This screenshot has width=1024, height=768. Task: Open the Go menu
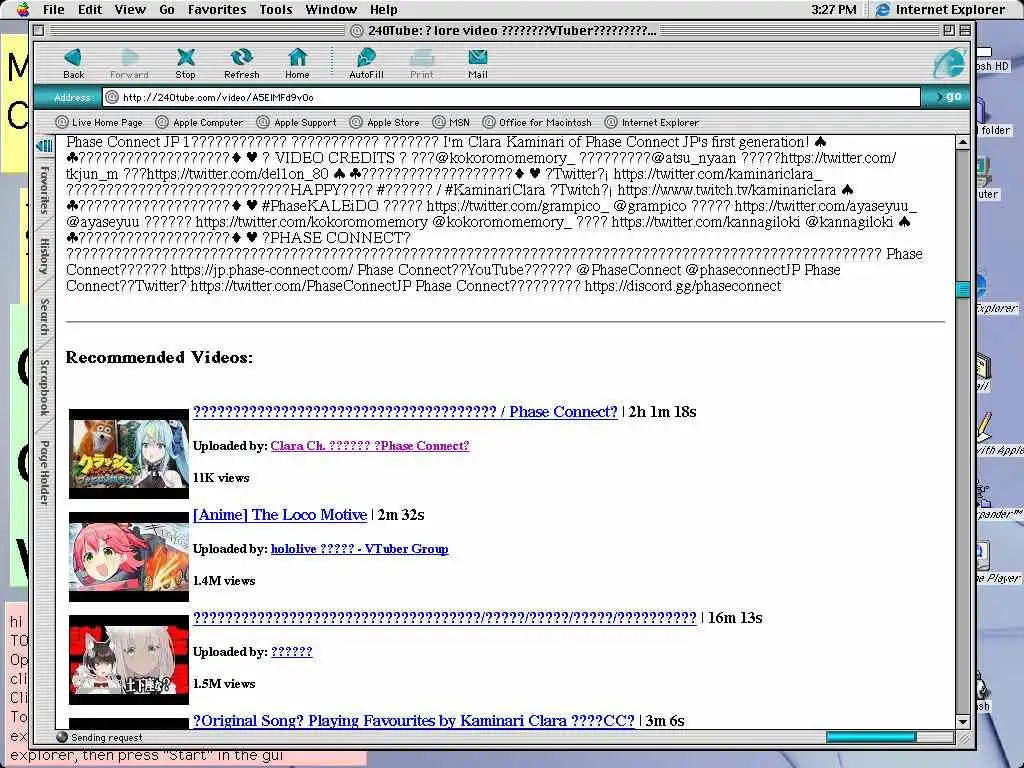[x=167, y=9]
